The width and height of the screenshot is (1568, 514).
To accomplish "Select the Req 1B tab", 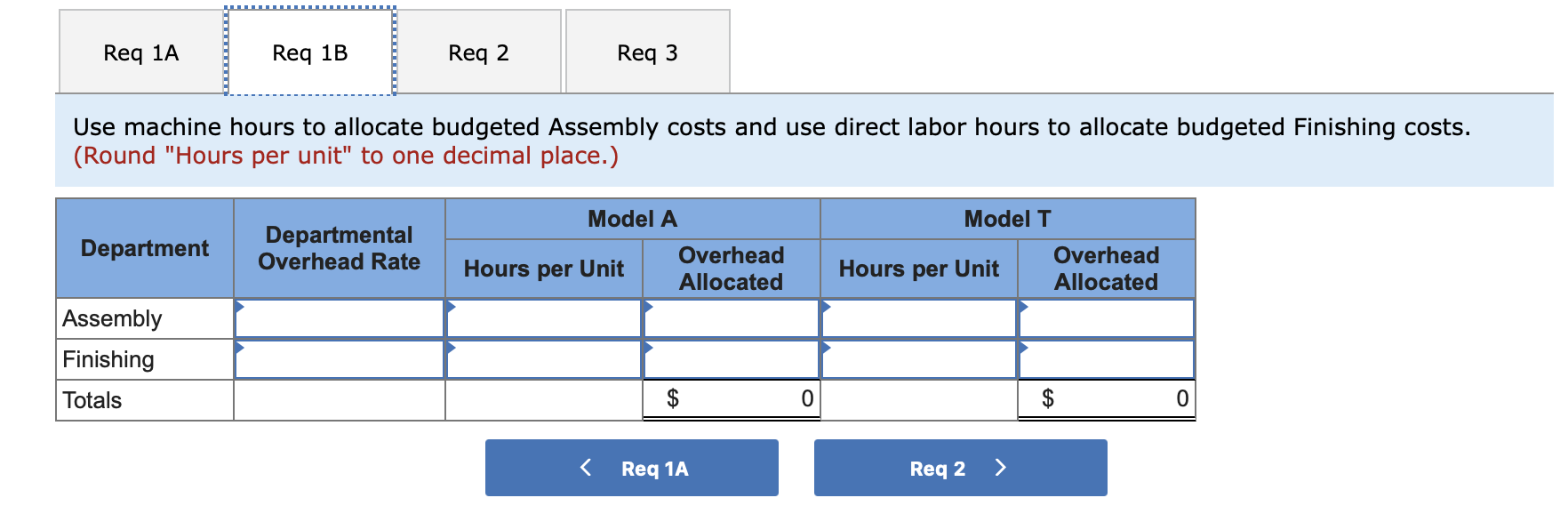I will pyautogui.click(x=310, y=52).
